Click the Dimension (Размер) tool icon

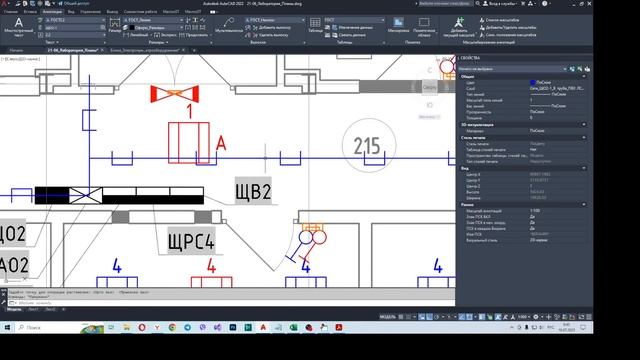(115, 26)
